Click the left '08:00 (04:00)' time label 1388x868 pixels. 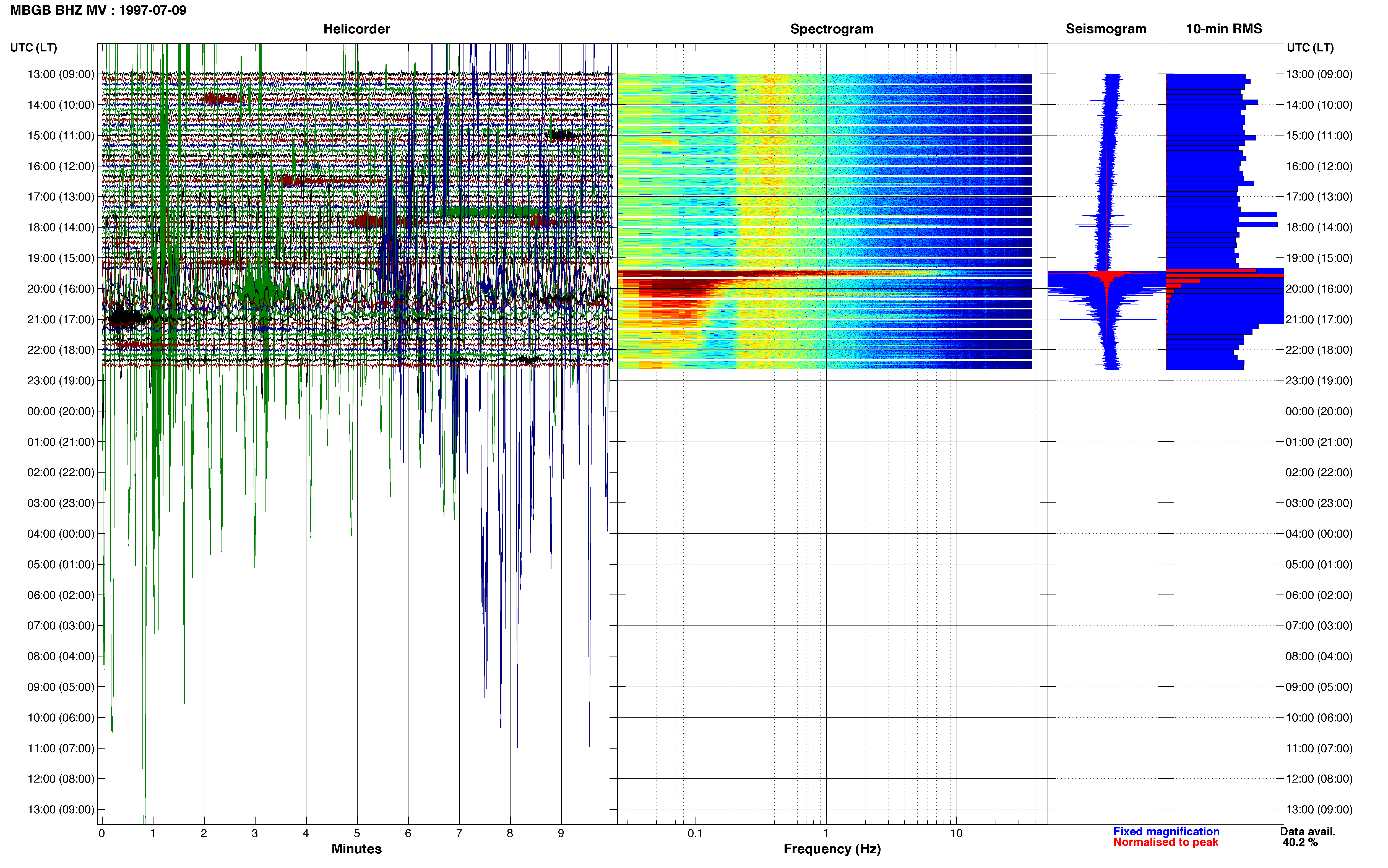coord(61,656)
